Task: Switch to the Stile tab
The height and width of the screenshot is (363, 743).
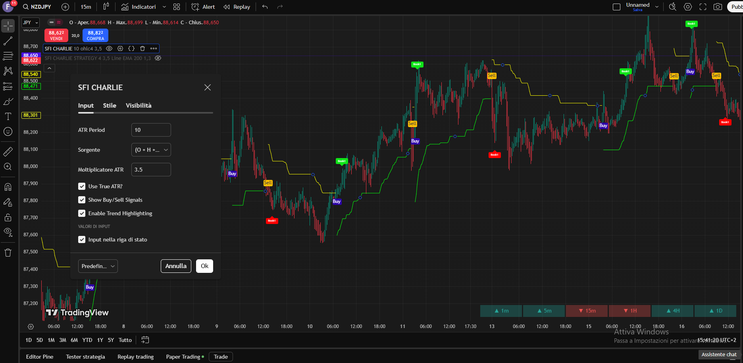Action: pos(109,106)
